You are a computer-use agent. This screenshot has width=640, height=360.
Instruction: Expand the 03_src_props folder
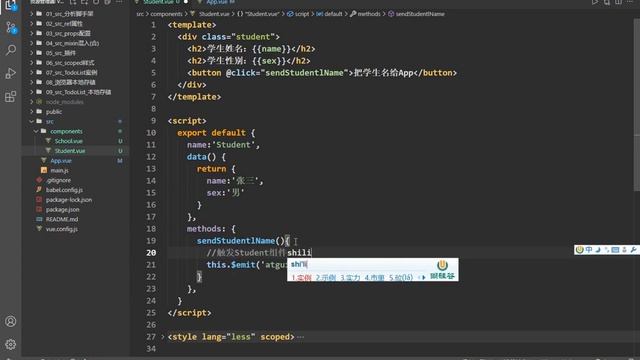31,33
